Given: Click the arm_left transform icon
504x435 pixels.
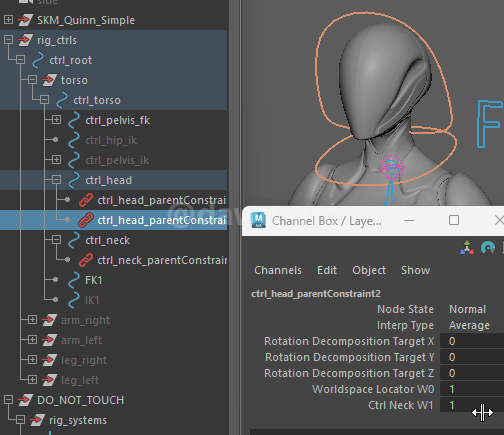Looking at the screenshot, I should coord(50,340).
